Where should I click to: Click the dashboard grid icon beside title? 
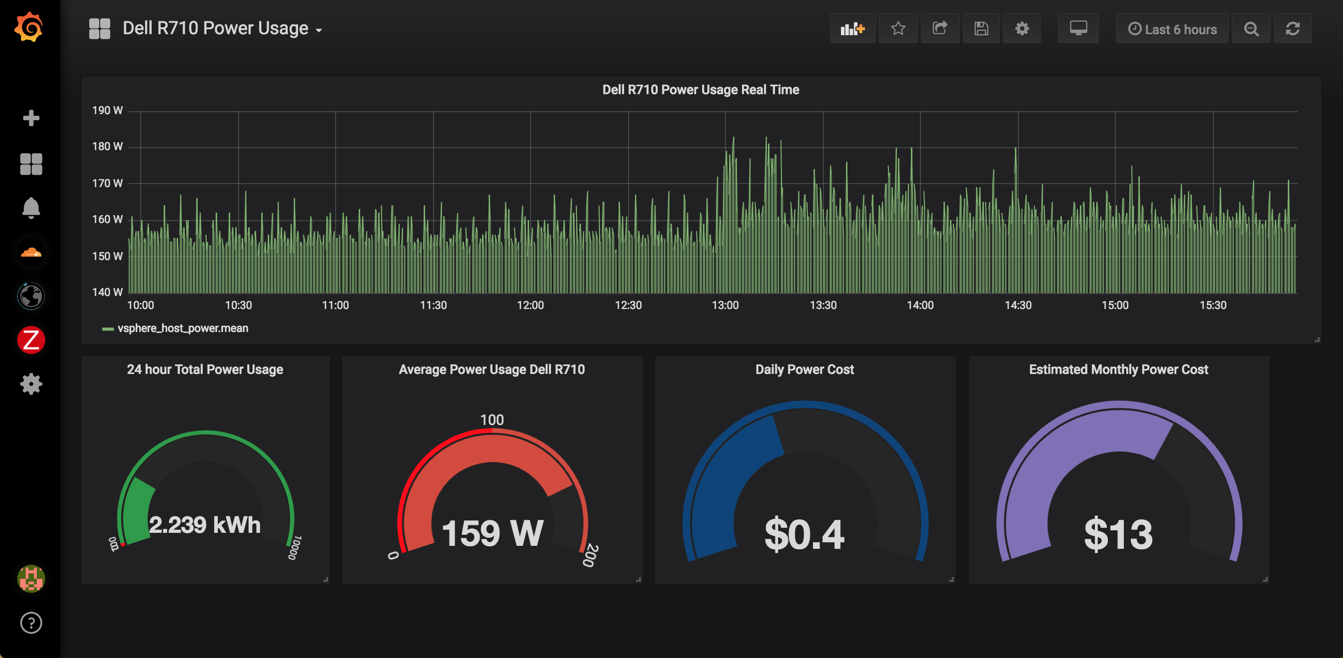pyautogui.click(x=100, y=29)
